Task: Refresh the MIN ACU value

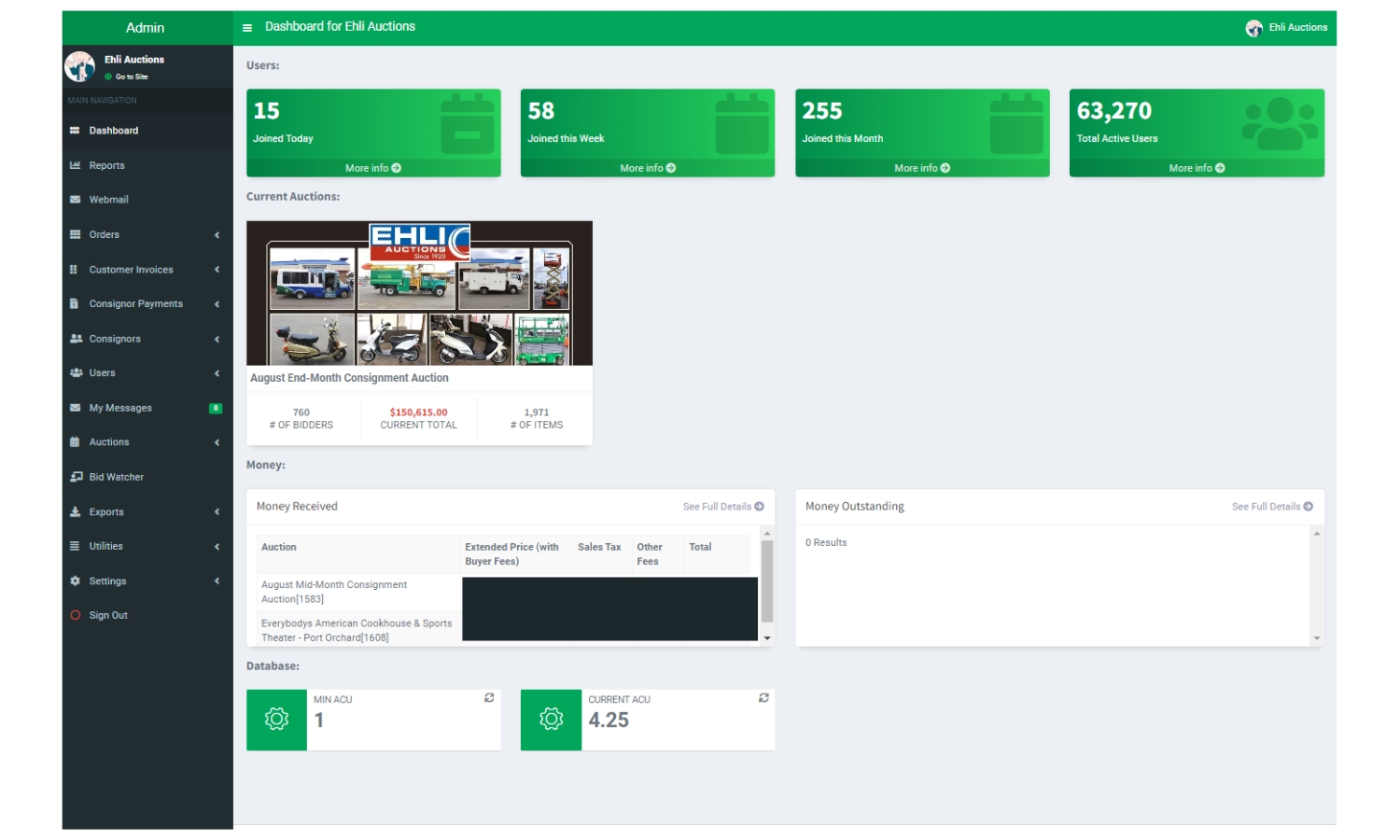Action: coord(489,698)
